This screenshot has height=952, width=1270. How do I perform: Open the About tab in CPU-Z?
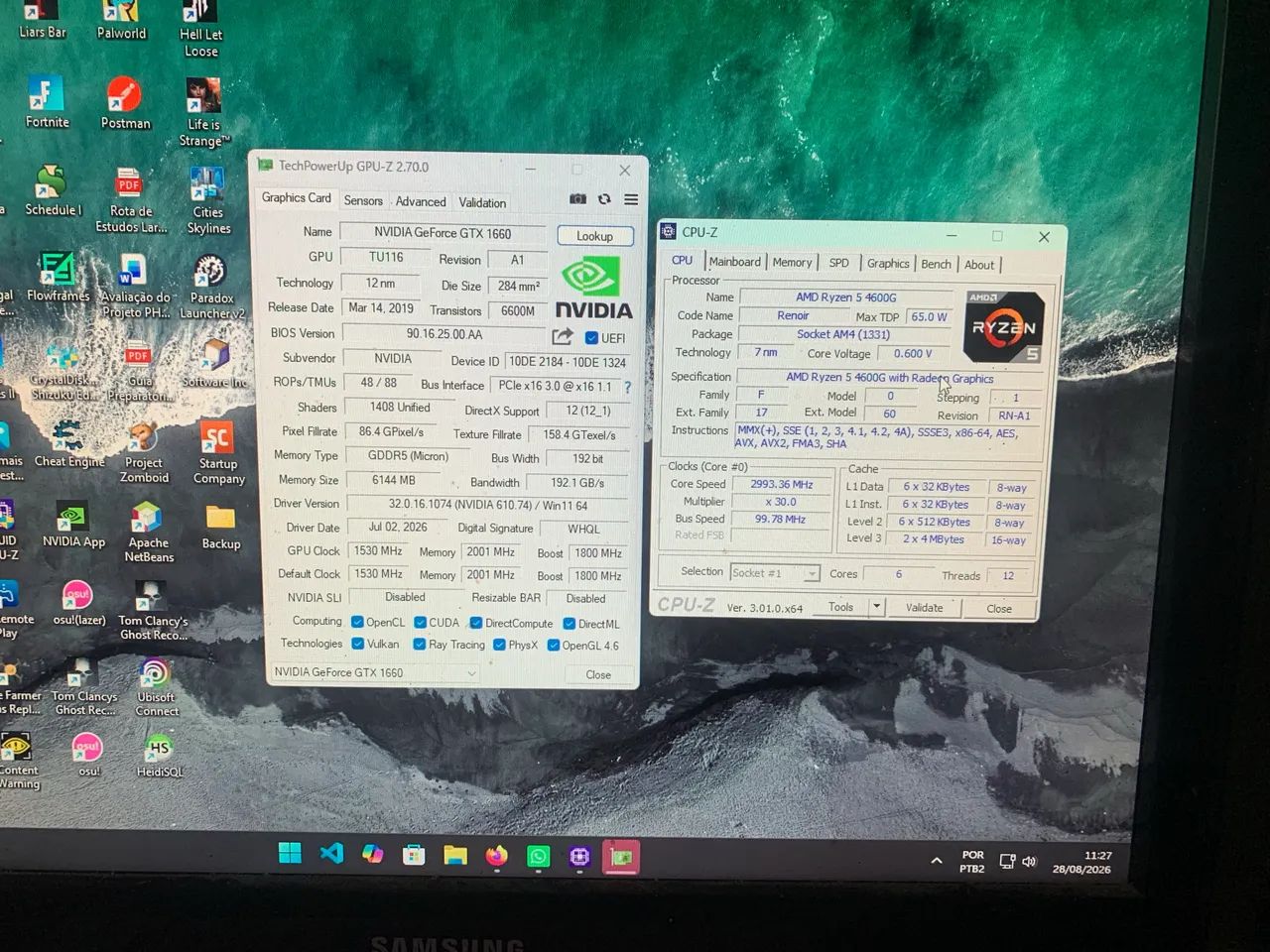coord(979,265)
